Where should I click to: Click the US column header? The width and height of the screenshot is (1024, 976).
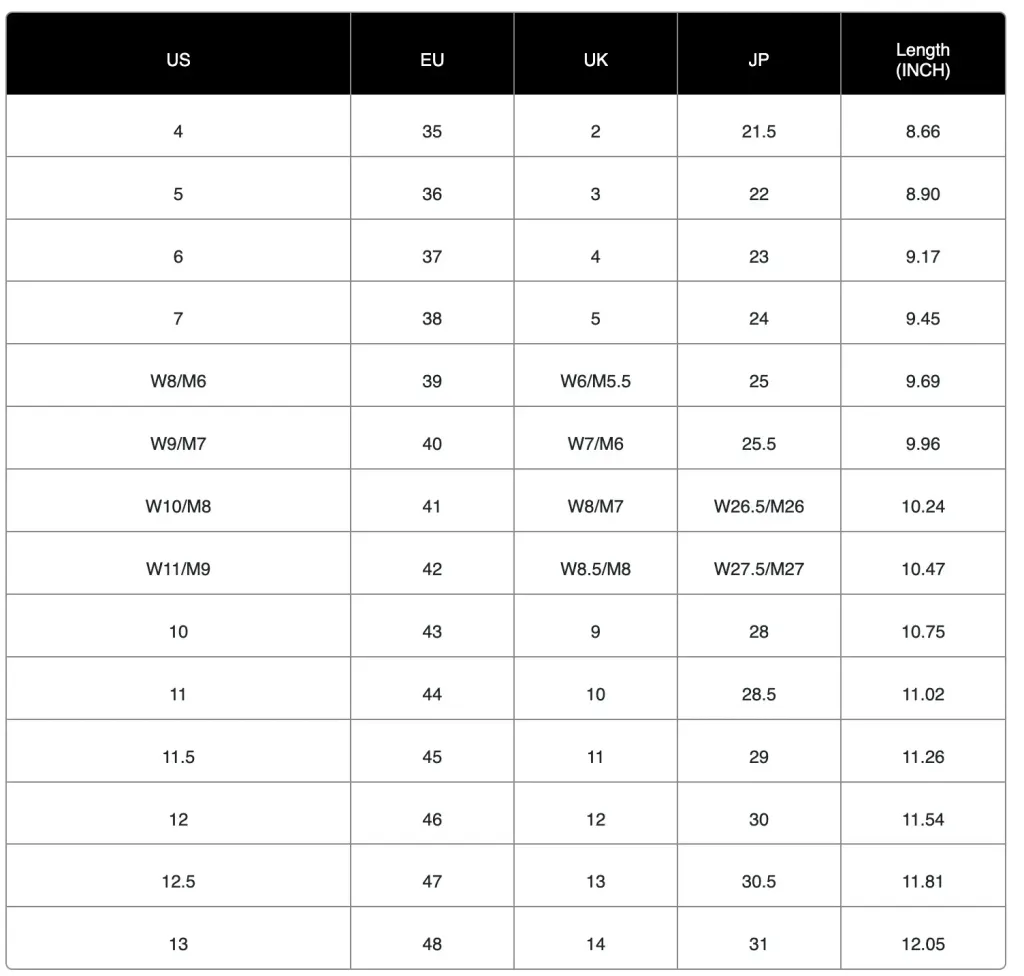(178, 60)
